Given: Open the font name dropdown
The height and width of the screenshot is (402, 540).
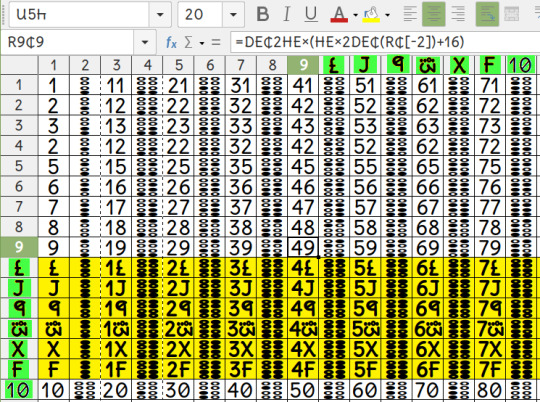Looking at the screenshot, I should click(x=160, y=14).
